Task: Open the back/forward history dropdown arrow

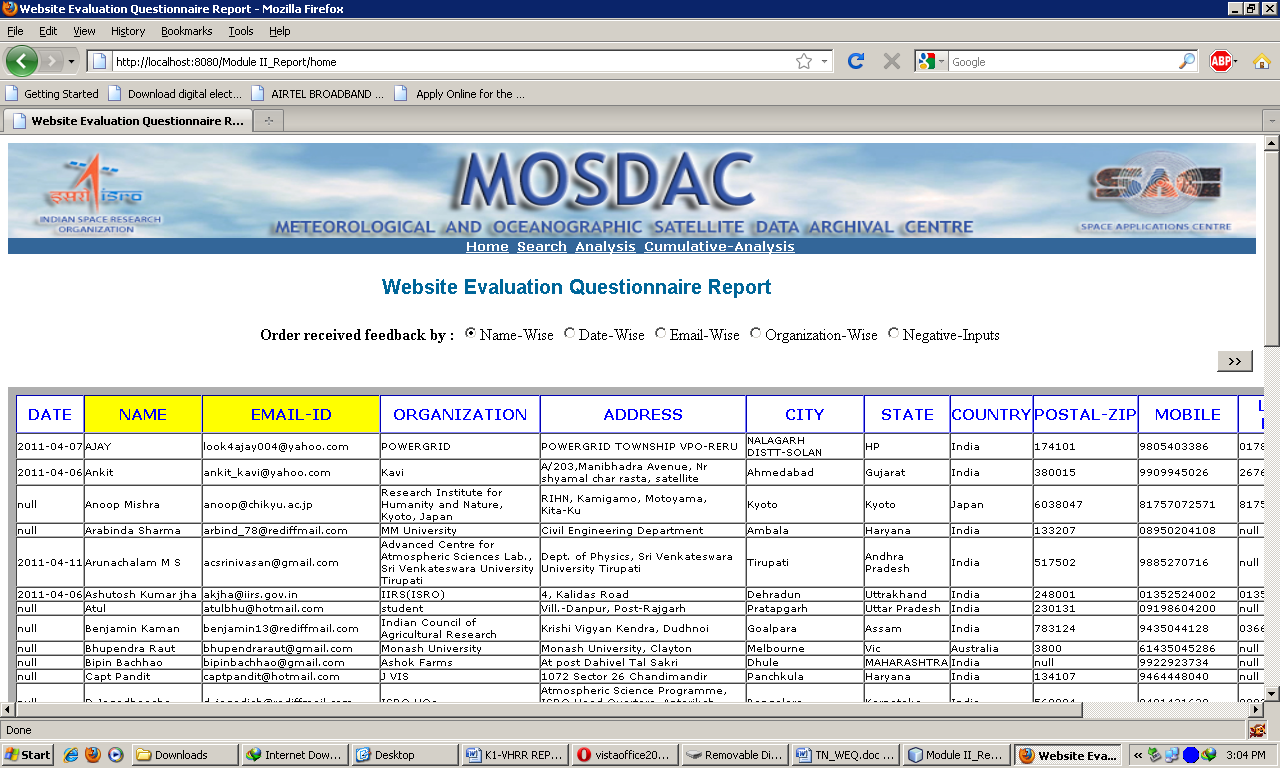Action: (71, 62)
